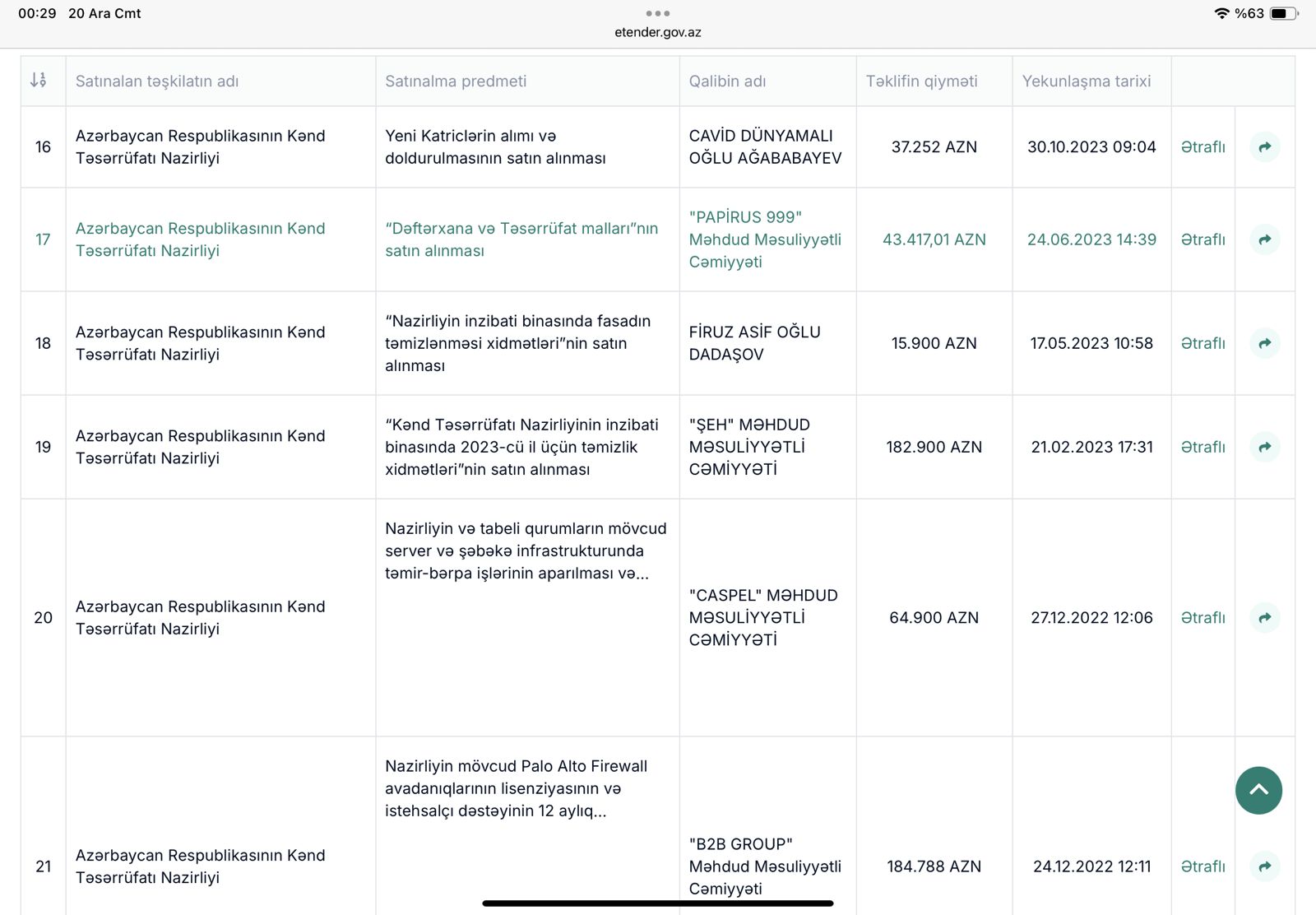
Task: Click the green scroll-to-top arrow button
Action: (1258, 790)
